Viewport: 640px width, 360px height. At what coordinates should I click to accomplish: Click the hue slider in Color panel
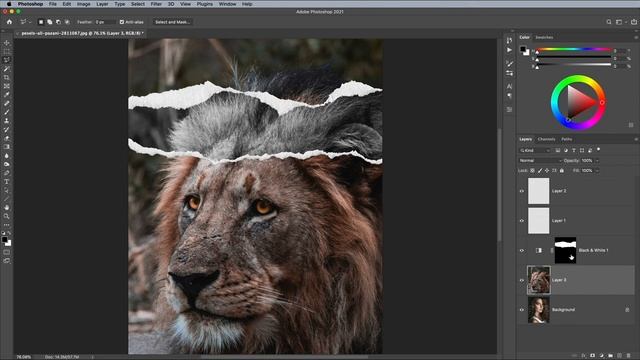pyautogui.click(x=573, y=49)
